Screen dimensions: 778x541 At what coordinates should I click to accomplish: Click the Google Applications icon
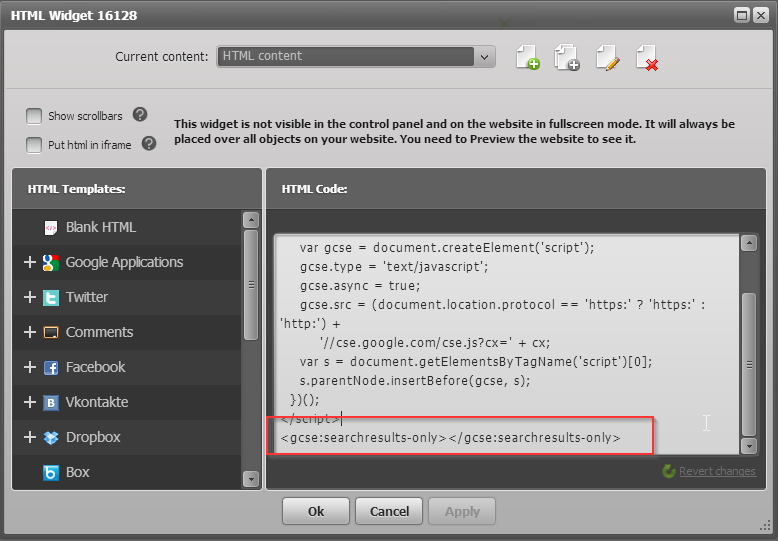[51, 262]
